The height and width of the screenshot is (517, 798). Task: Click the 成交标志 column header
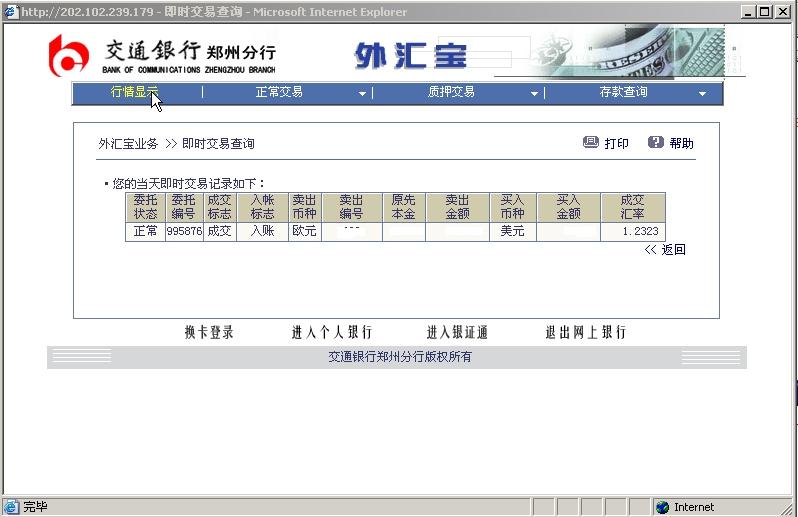pos(219,207)
